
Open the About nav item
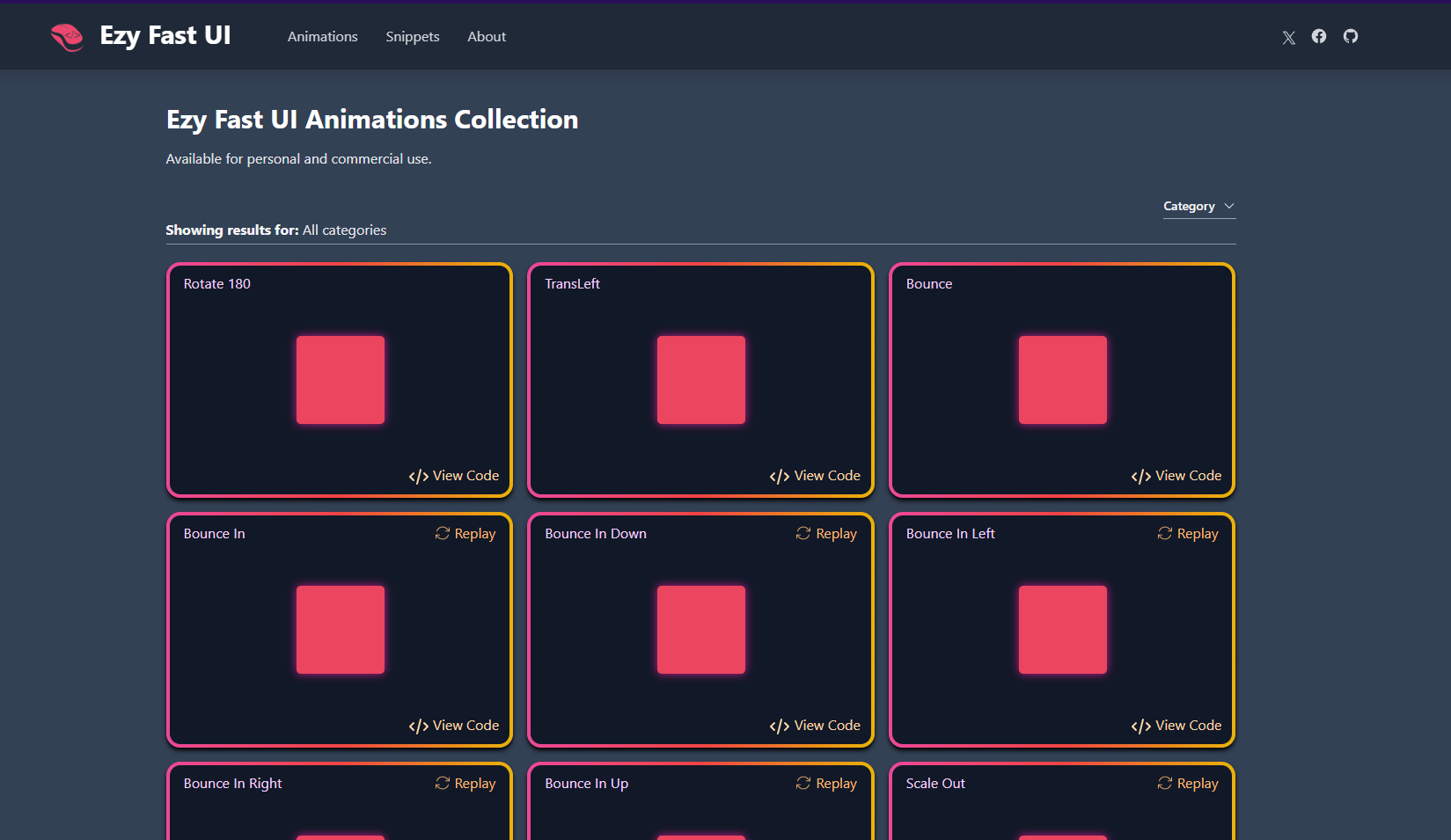click(x=487, y=37)
